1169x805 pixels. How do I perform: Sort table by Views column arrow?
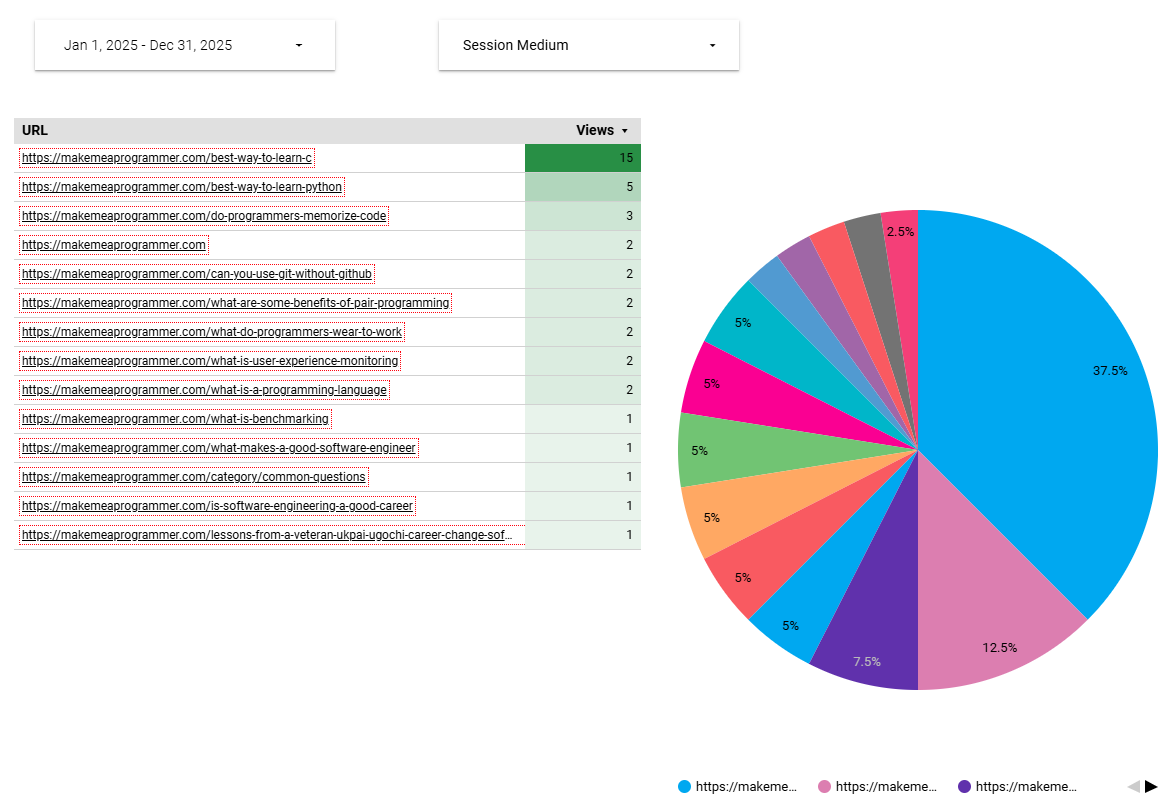click(625, 131)
